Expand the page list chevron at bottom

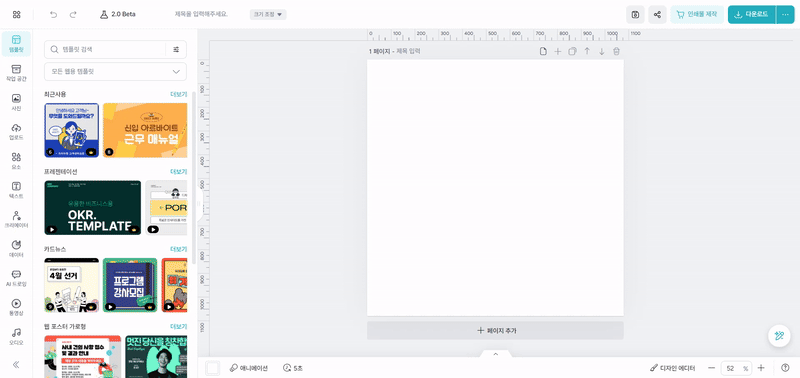(x=495, y=354)
